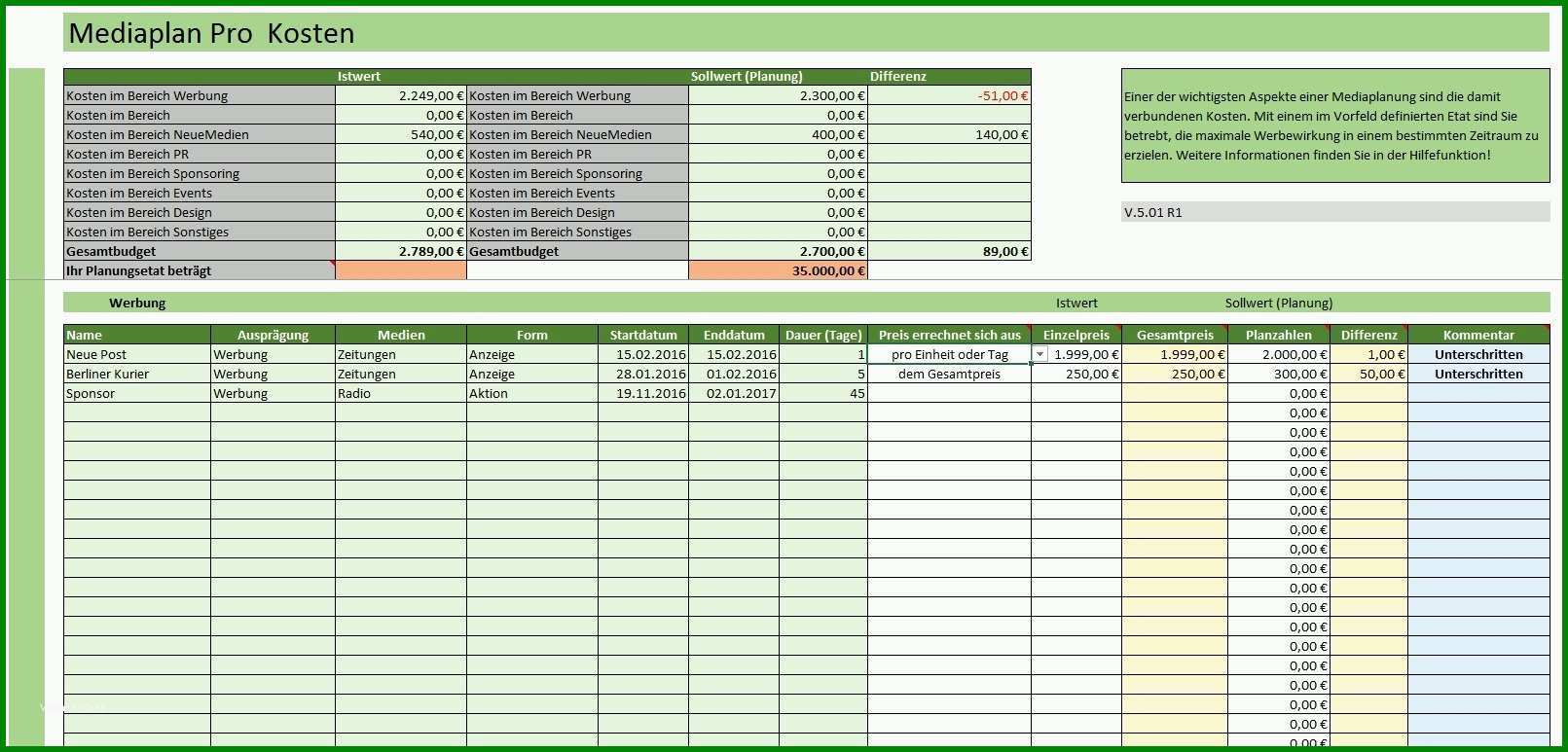Click 'Anzeige' in the Berliner Kurier row
The width and height of the screenshot is (1568, 752).
coord(532,375)
